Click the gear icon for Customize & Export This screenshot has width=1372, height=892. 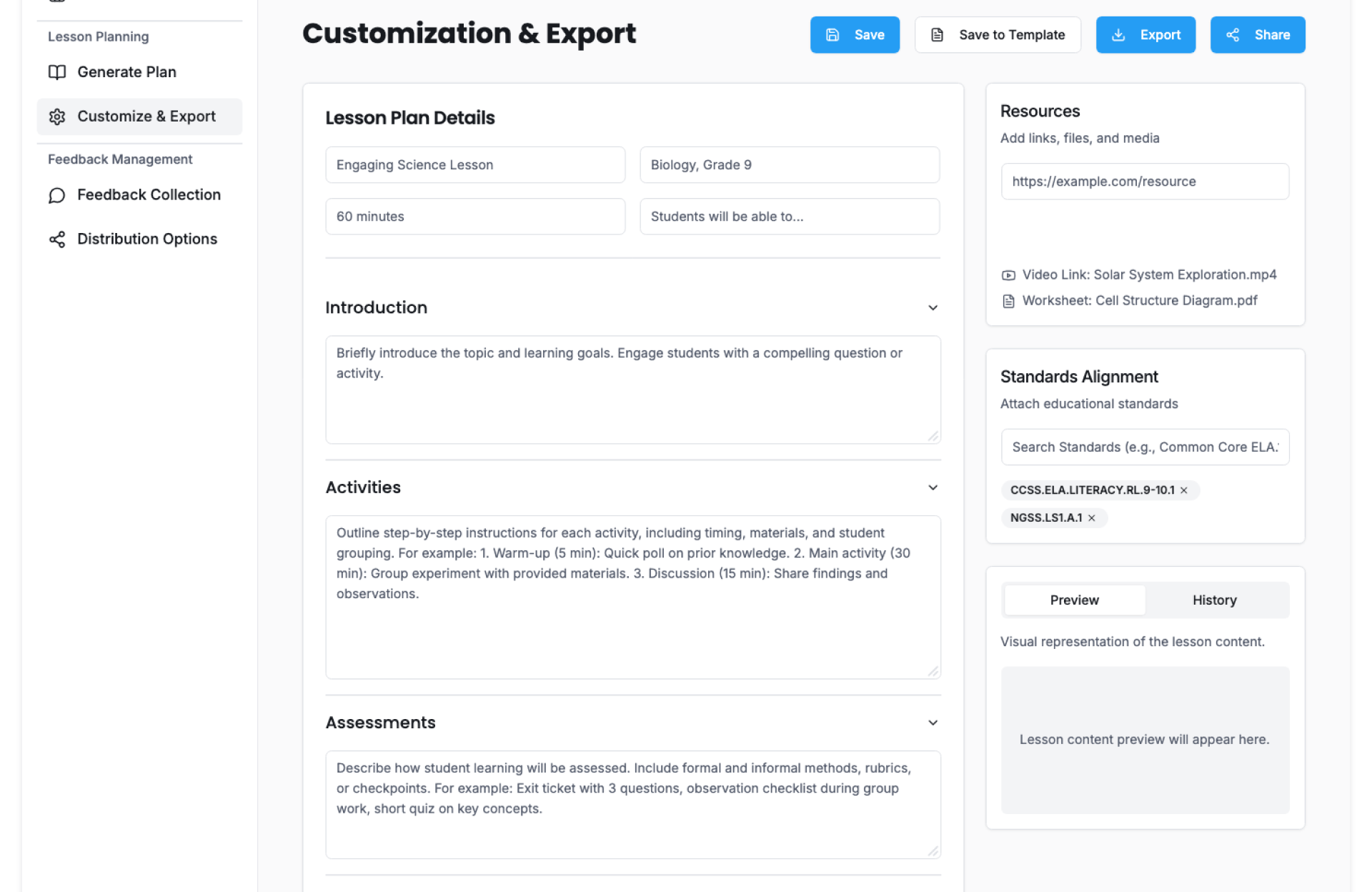tap(57, 117)
